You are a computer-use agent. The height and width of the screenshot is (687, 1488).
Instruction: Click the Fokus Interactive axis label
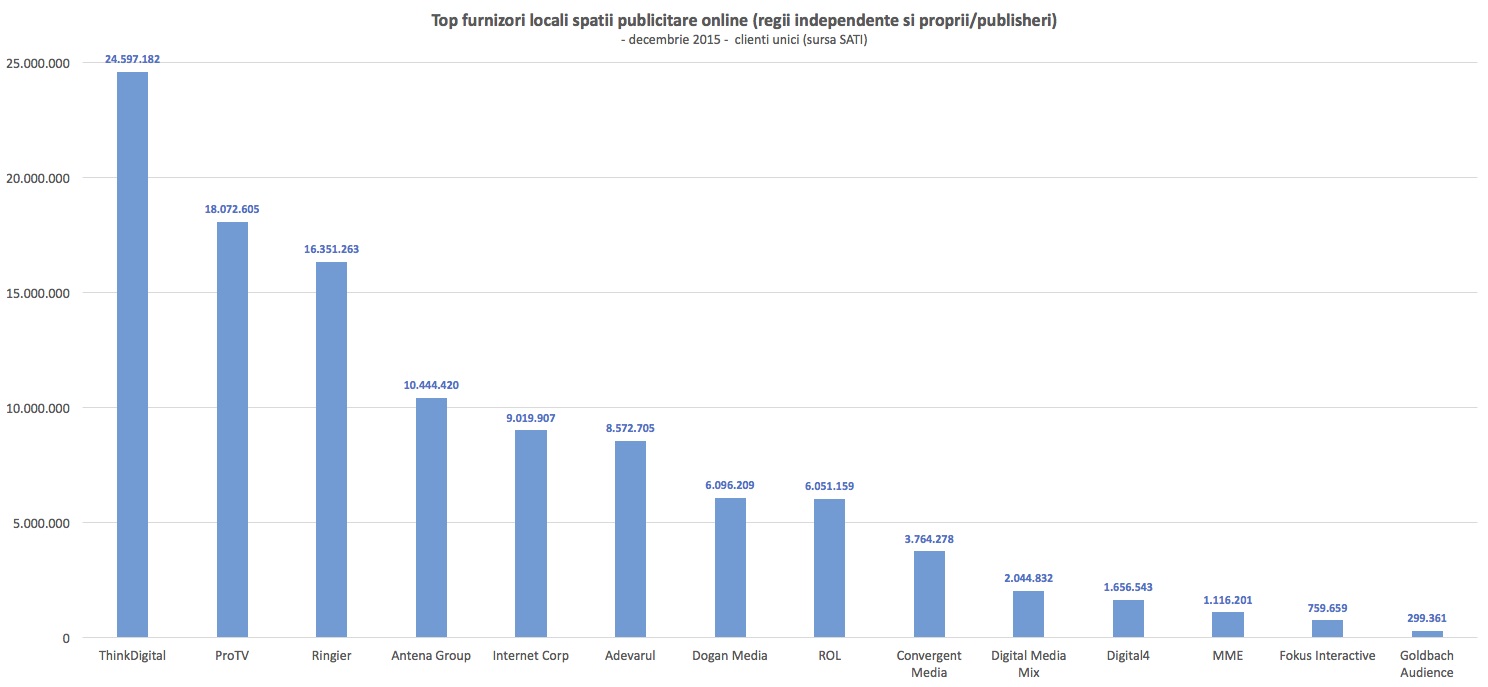coord(1327,656)
